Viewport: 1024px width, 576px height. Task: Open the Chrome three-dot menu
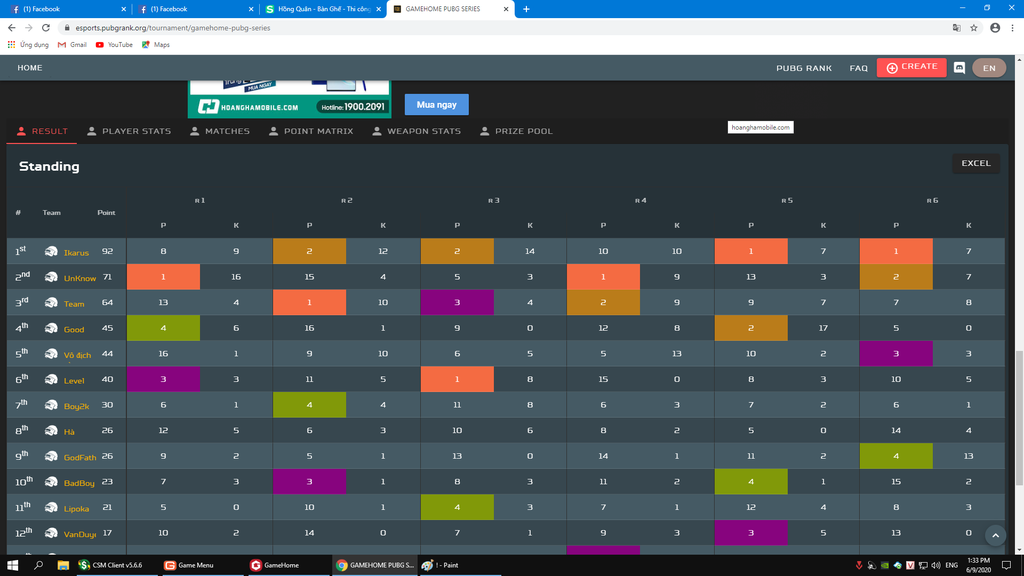pos(1012,27)
